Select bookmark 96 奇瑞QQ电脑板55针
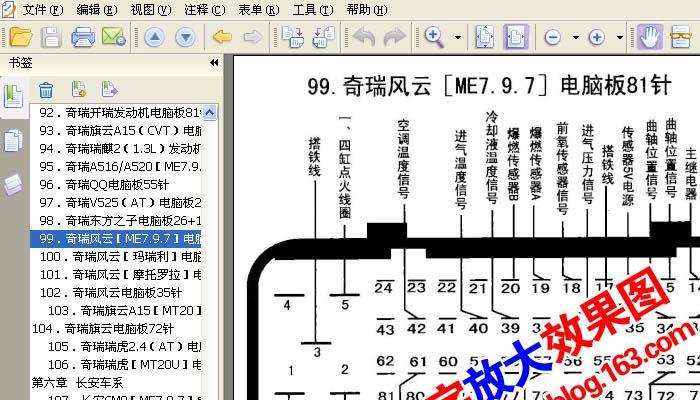 (104, 184)
